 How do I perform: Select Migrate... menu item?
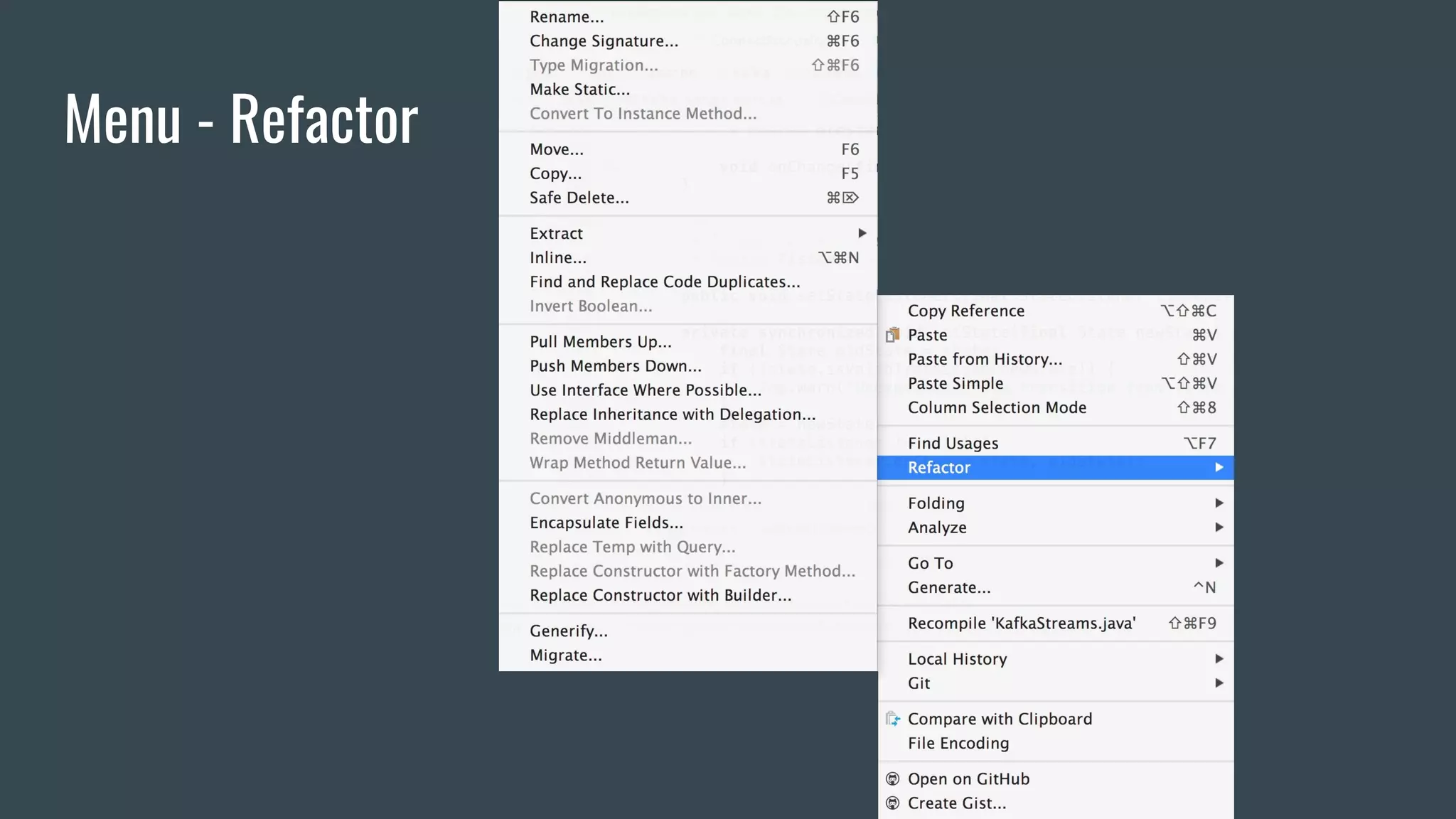(688, 655)
